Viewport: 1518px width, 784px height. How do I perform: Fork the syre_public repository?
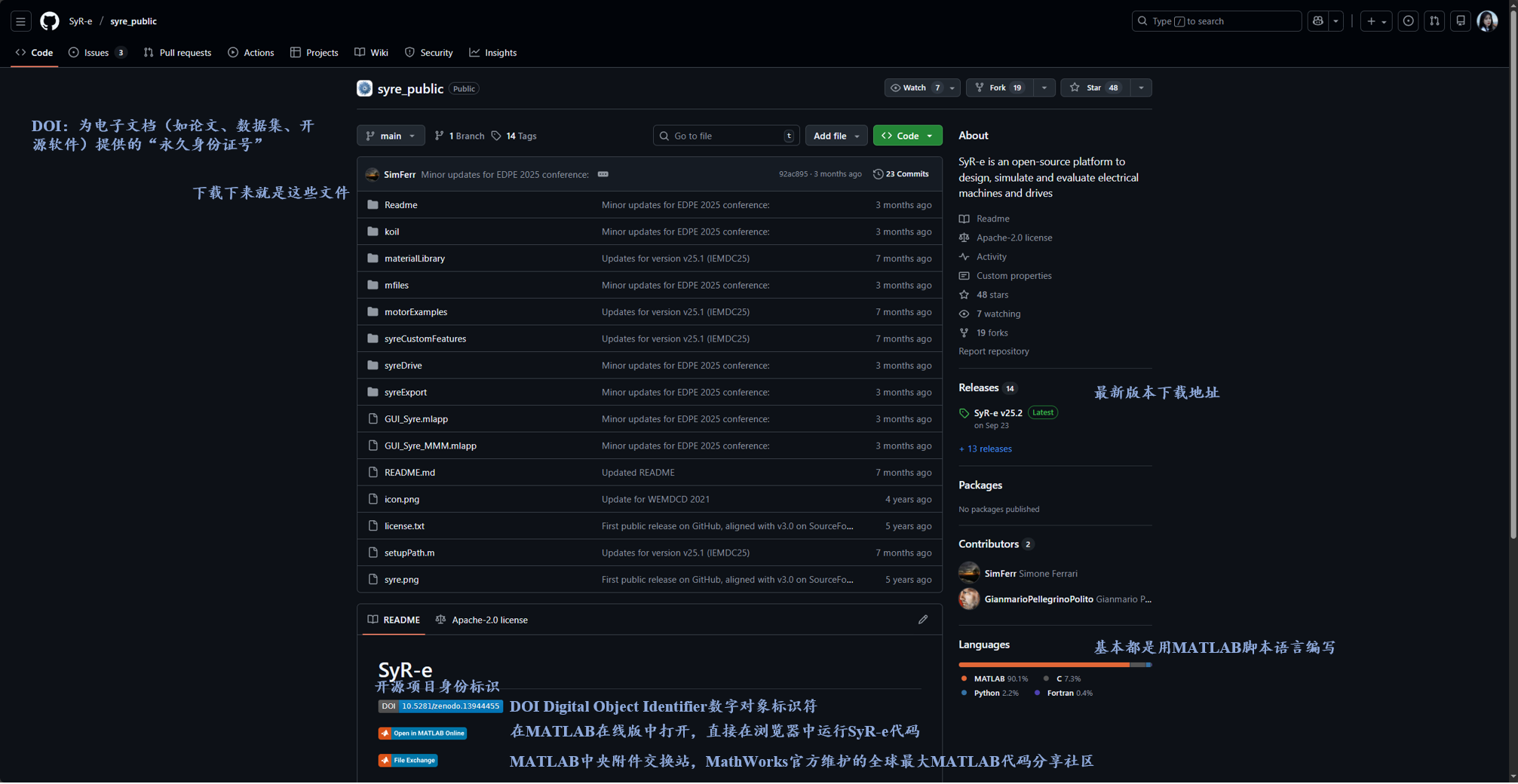click(999, 88)
